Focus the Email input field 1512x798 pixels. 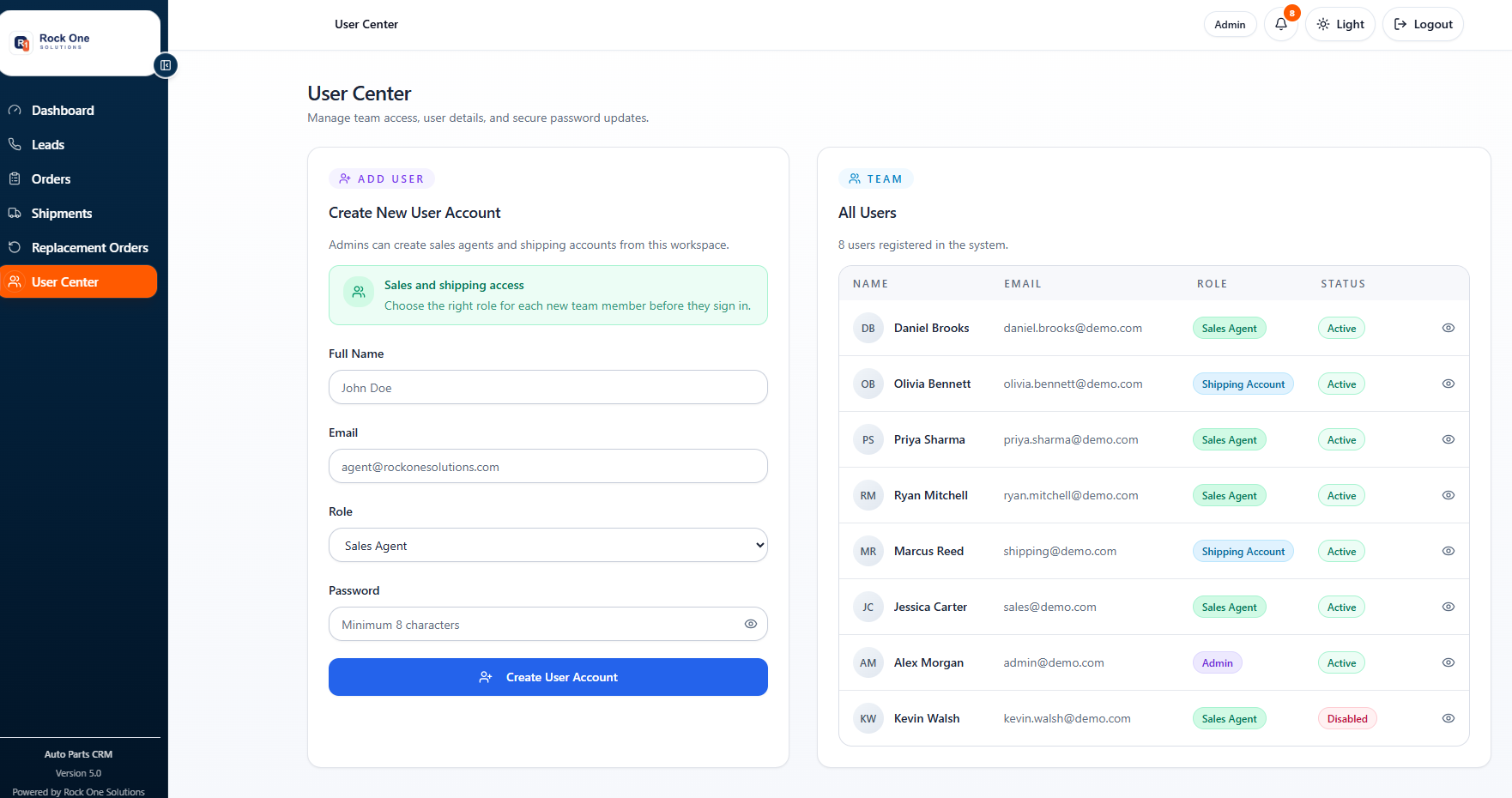[548, 466]
